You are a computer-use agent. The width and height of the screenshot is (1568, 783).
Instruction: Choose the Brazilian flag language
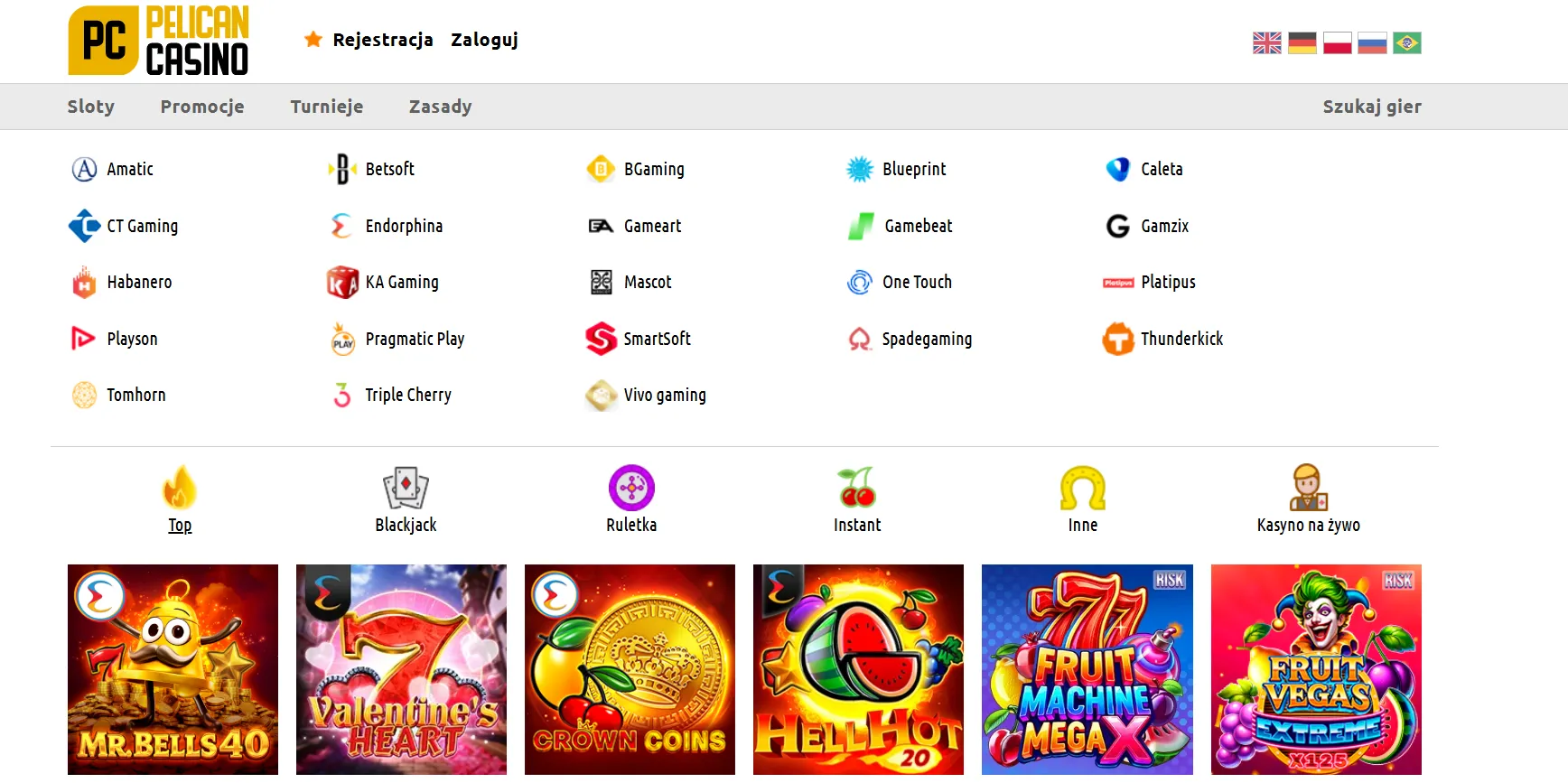click(1406, 43)
